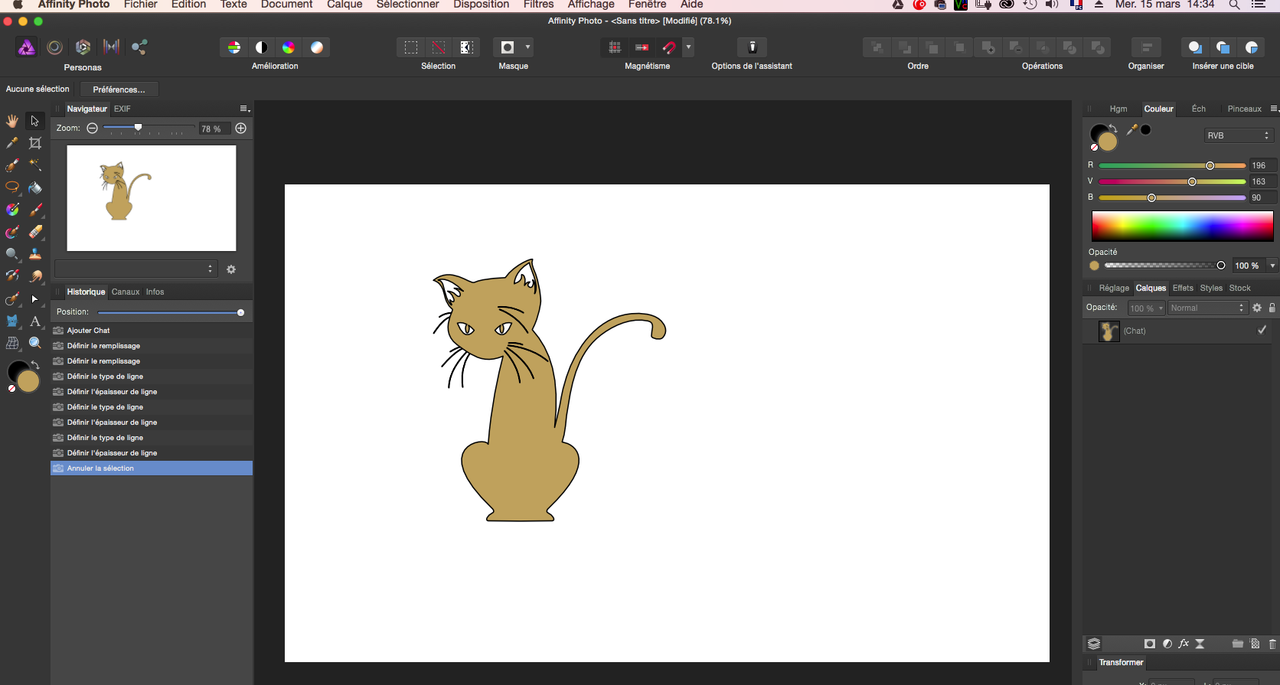This screenshot has width=1280, height=685.
Task: Open the Calque menu
Action: (344, 5)
